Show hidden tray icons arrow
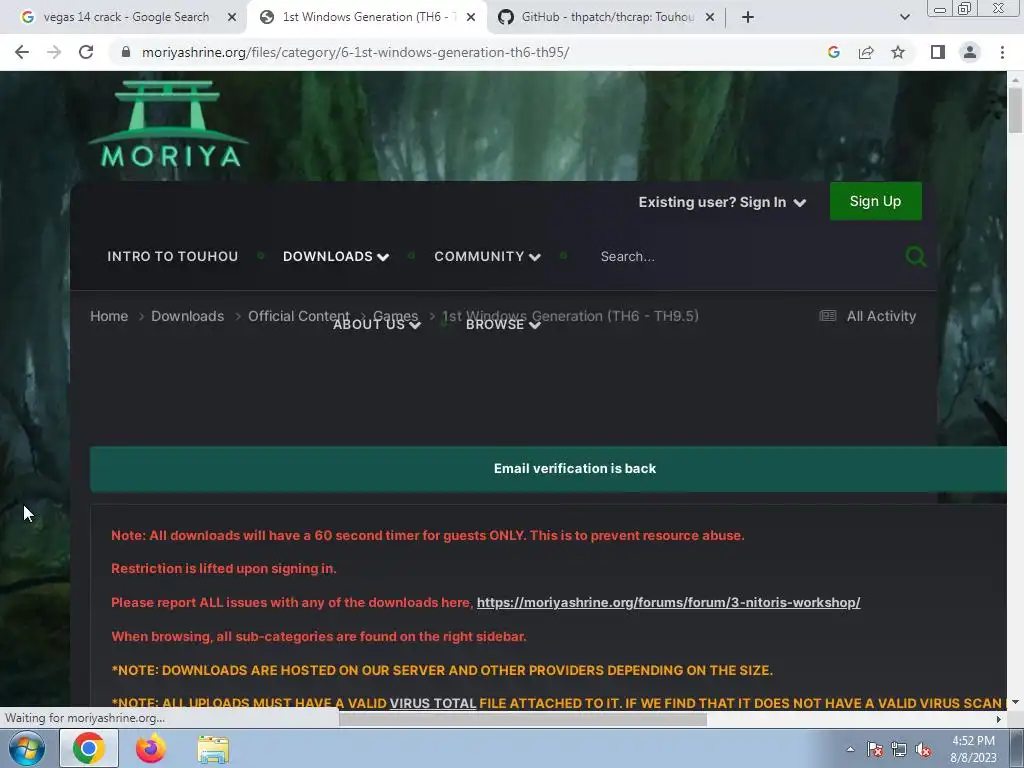The image size is (1024, 768). [850, 749]
